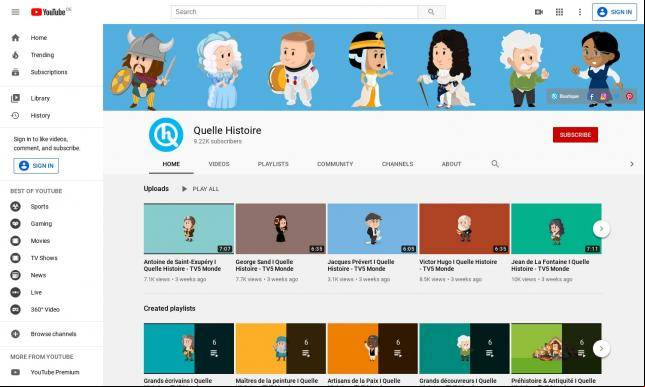Open the Pinterest link in banner

[629, 97]
